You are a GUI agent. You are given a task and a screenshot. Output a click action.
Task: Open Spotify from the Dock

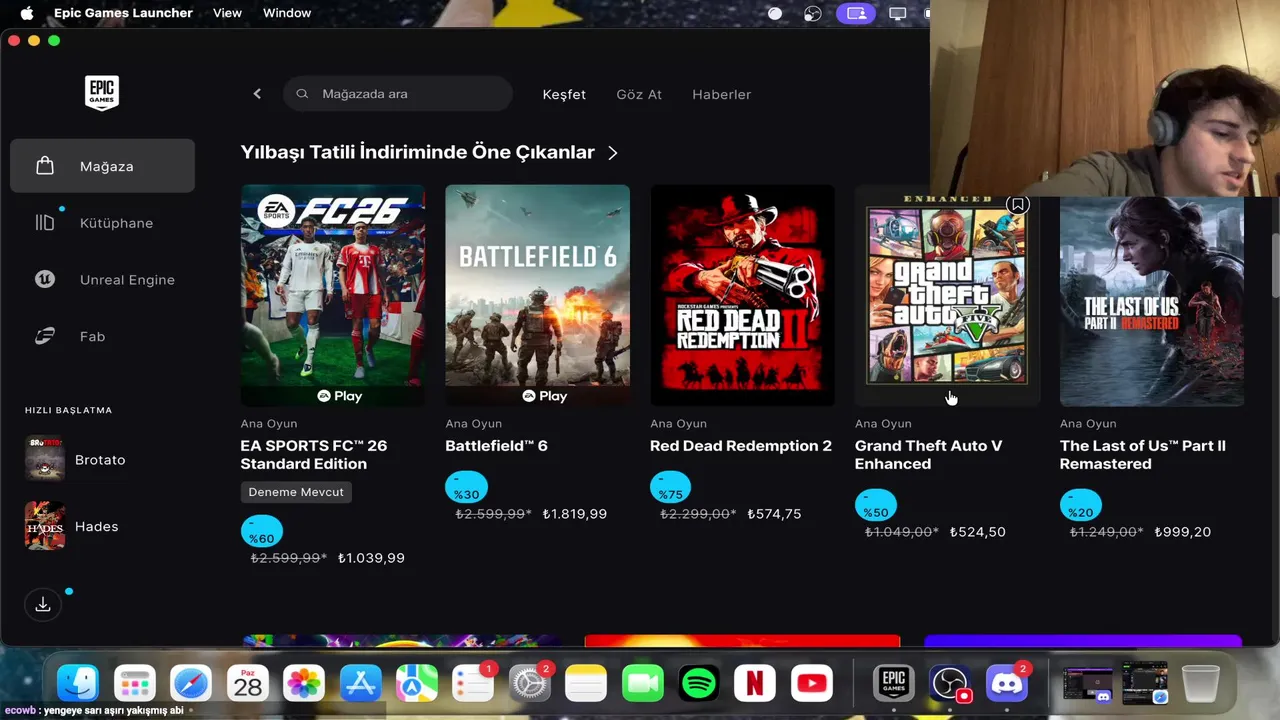tap(699, 684)
